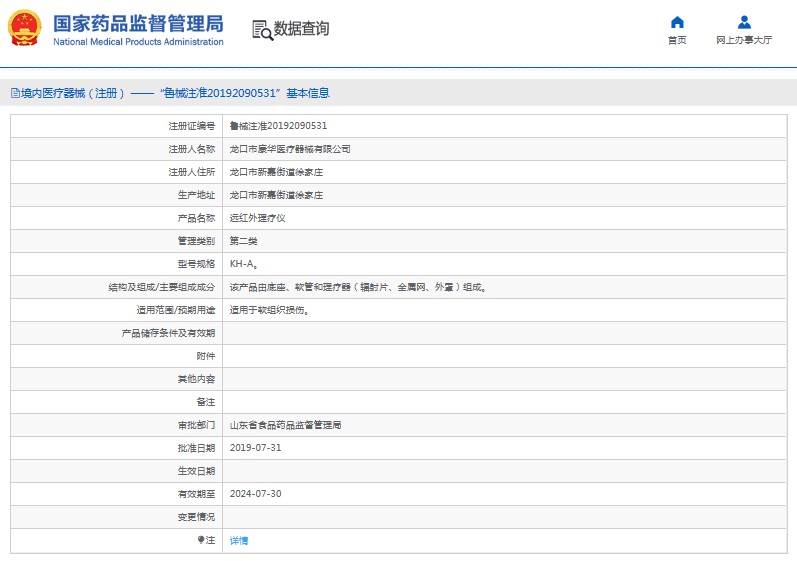The image size is (797, 561).
Task: Select 山东省食品药品监督管理局 cell
Action: pyautogui.click(x=285, y=425)
